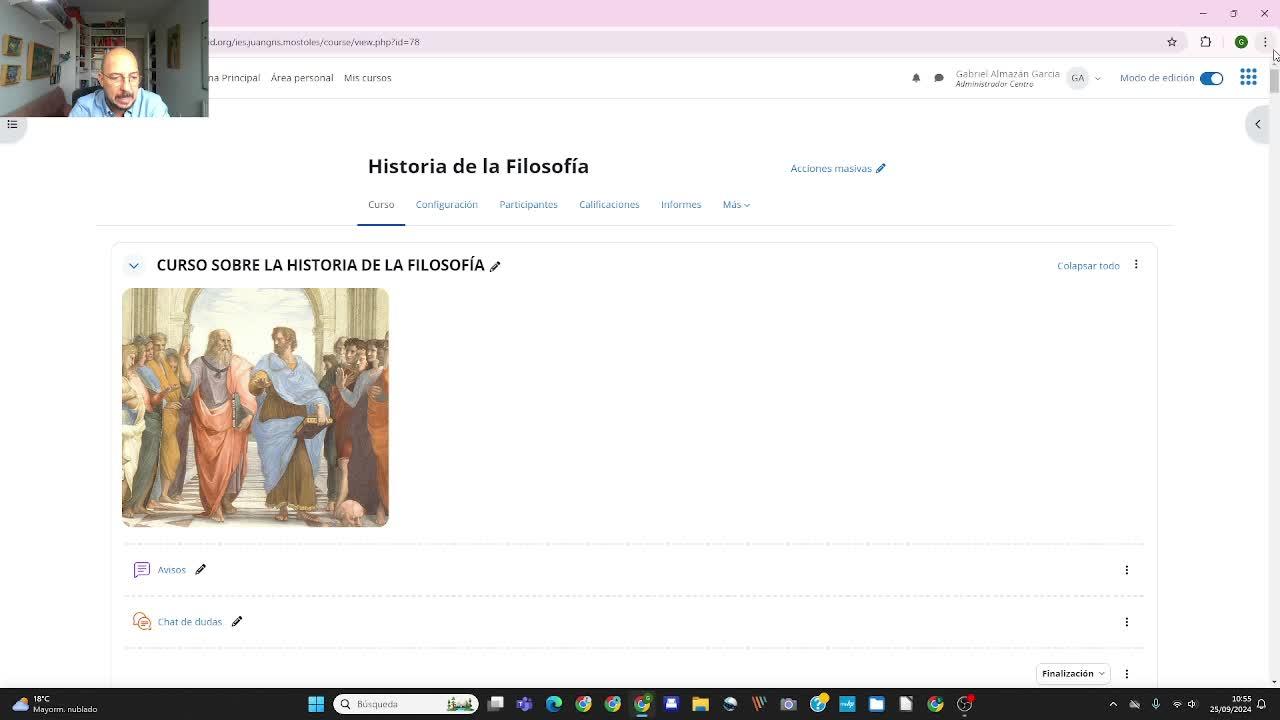Open the section three-dot options menu

[x=1136, y=265]
